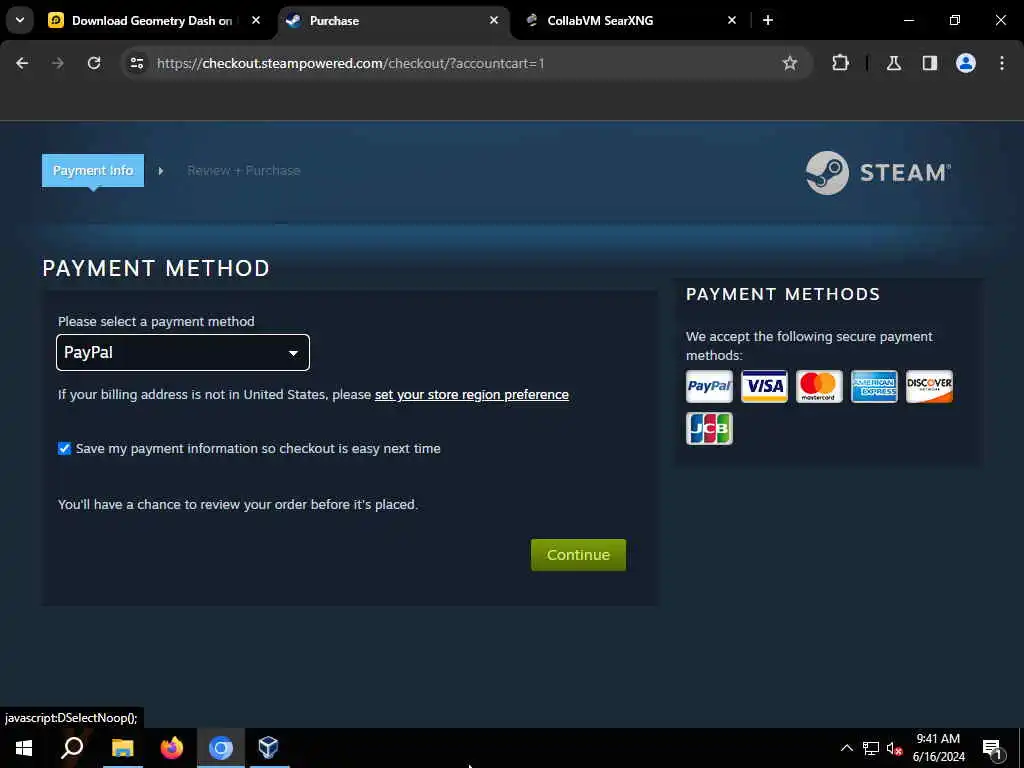Viewport: 1024px width, 768px height.
Task: Click 'You'll have a chance to review' text
Action: pos(238,505)
